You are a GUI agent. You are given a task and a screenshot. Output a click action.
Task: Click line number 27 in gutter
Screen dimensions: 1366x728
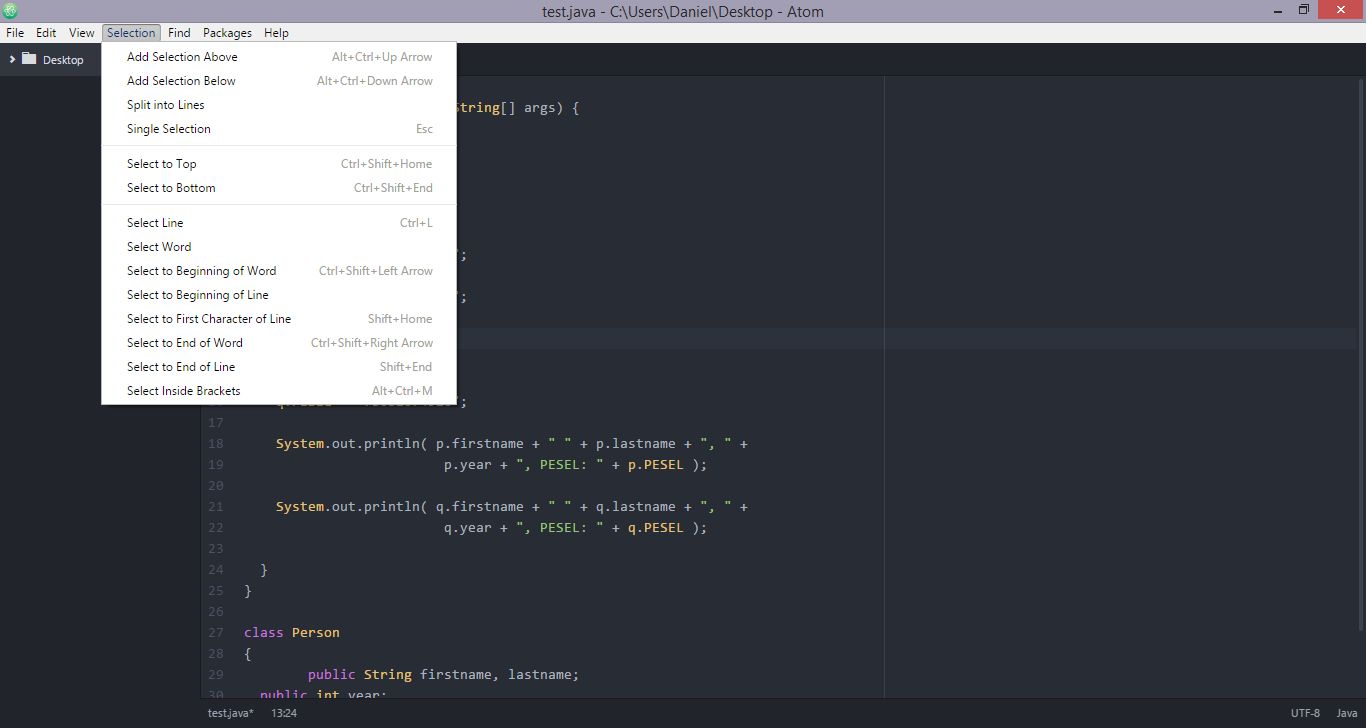tap(216, 633)
